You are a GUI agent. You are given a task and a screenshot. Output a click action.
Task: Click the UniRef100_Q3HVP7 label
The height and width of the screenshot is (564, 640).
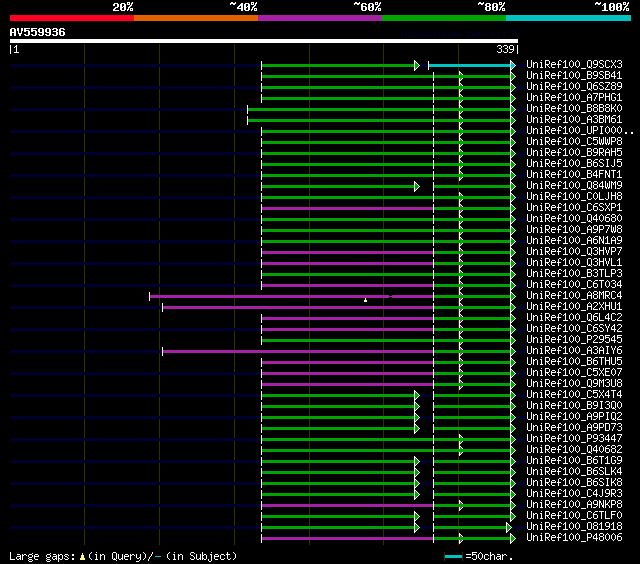tap(574, 252)
